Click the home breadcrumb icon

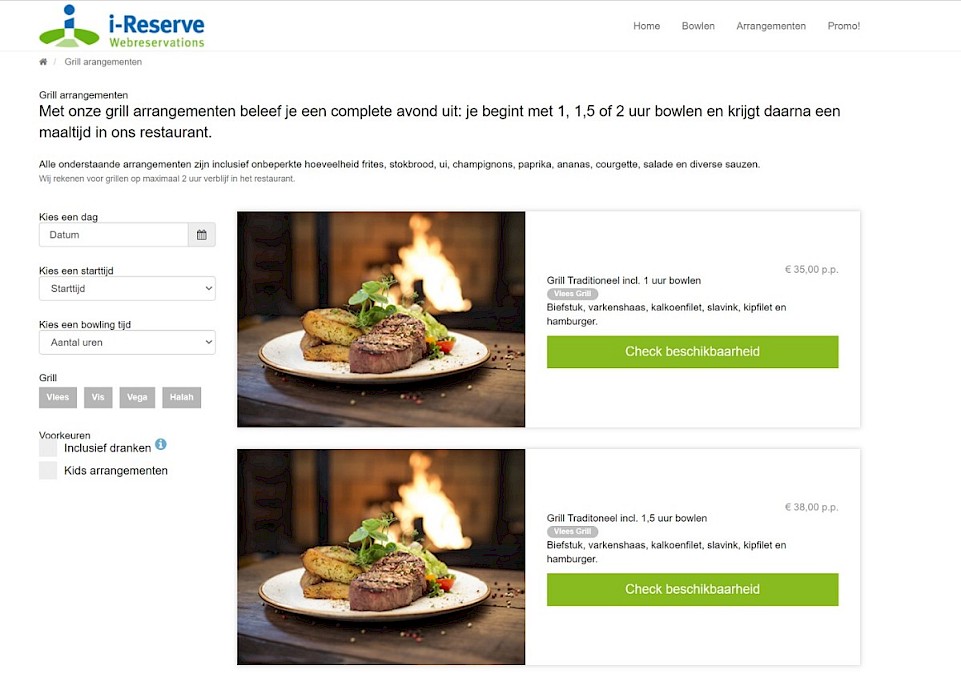43,62
